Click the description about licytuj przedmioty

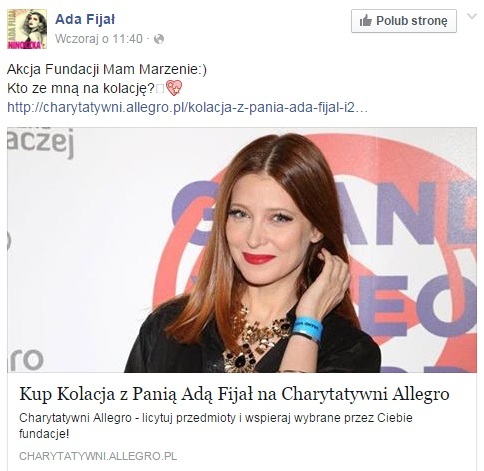[216, 426]
